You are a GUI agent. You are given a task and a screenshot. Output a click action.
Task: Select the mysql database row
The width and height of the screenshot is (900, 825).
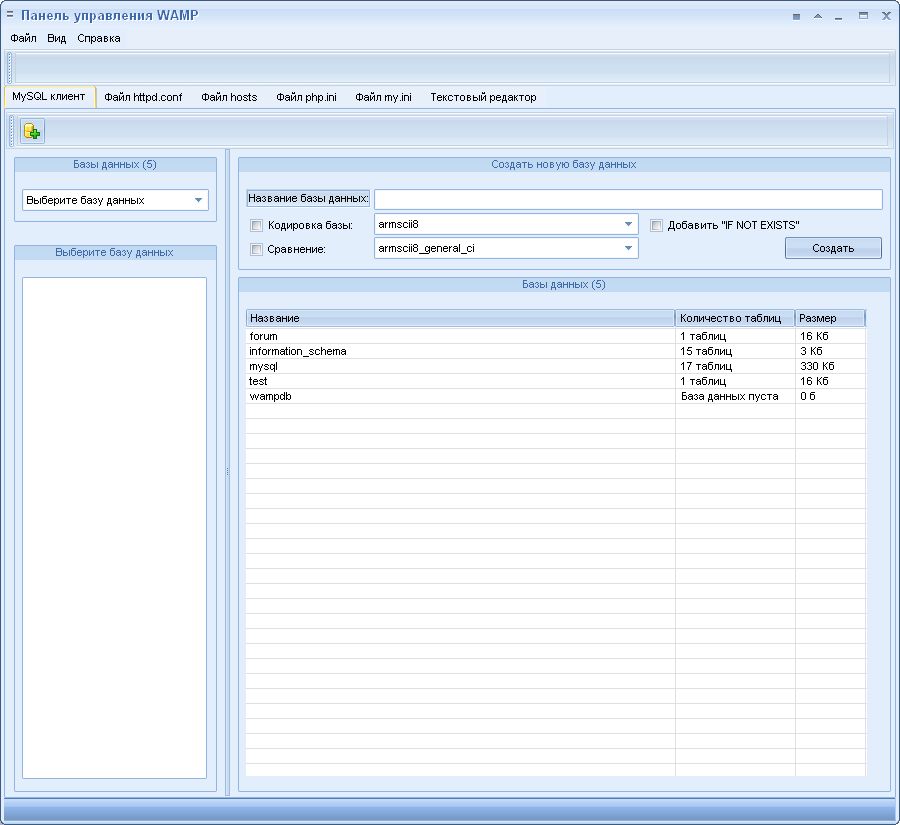pyautogui.click(x=556, y=366)
